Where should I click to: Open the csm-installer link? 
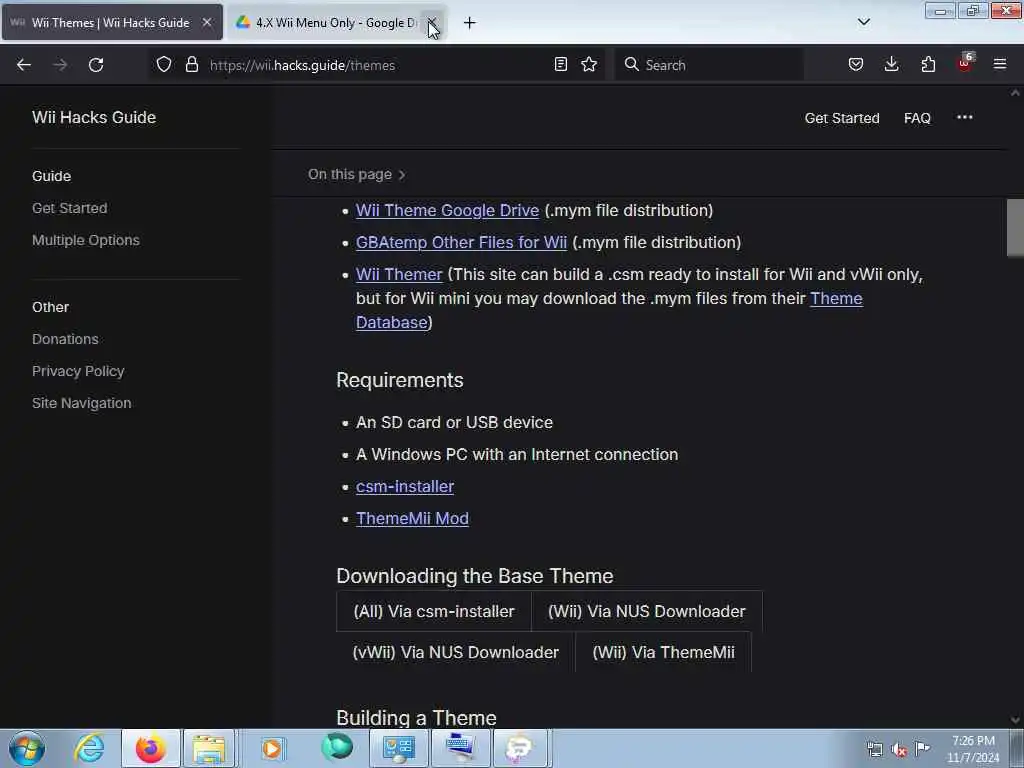pos(405,487)
